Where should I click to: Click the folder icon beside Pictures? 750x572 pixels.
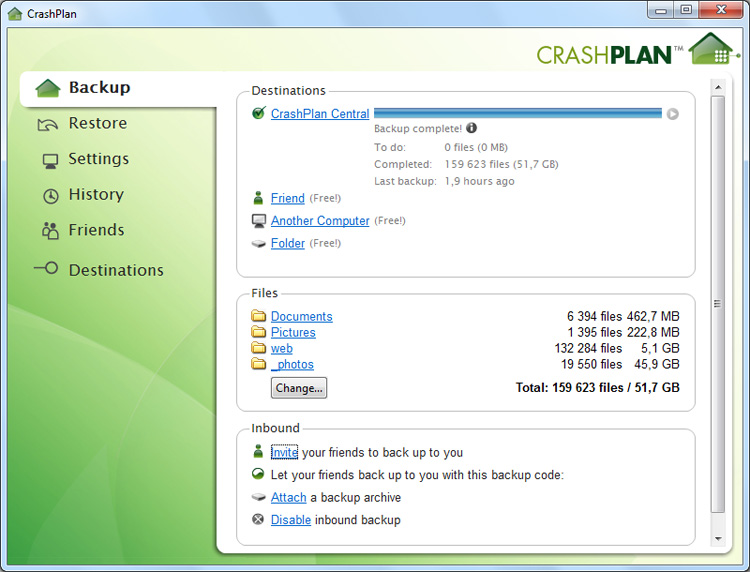point(258,331)
